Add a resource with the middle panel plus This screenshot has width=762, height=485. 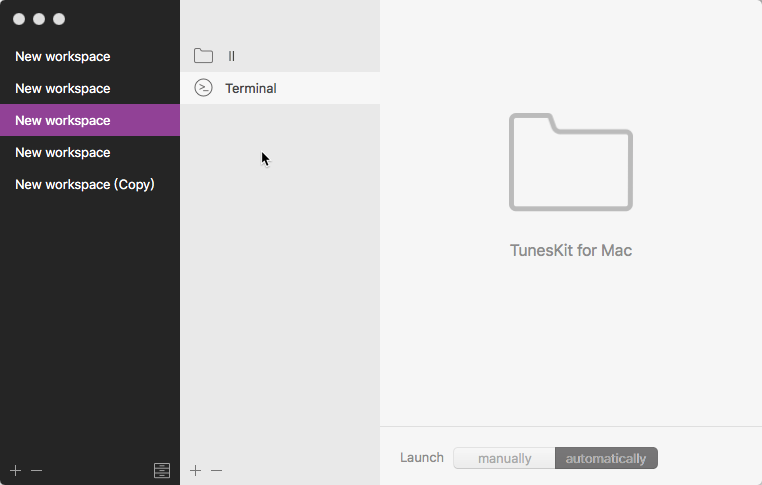click(195, 470)
